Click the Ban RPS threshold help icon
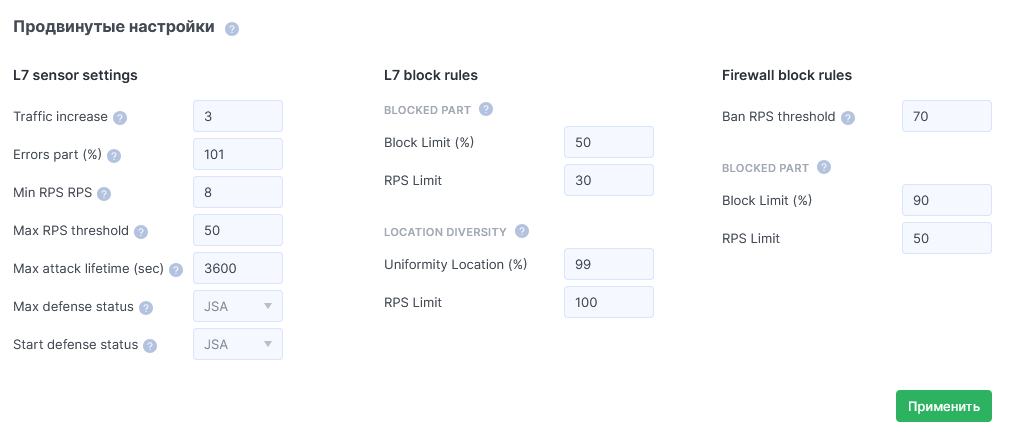 (x=848, y=118)
